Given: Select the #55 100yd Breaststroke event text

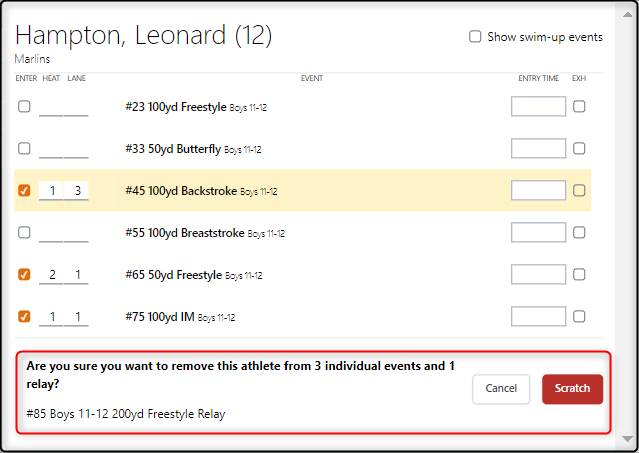Looking at the screenshot, I should tap(205, 233).
